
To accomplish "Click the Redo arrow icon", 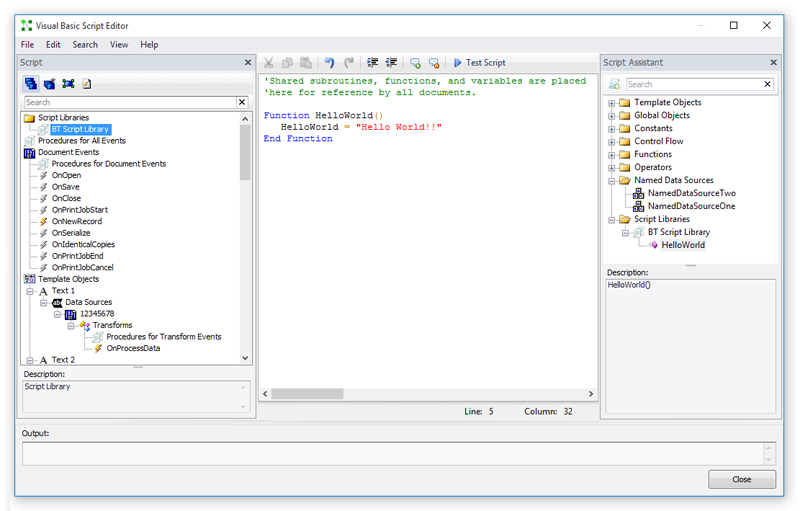I will point(349,62).
